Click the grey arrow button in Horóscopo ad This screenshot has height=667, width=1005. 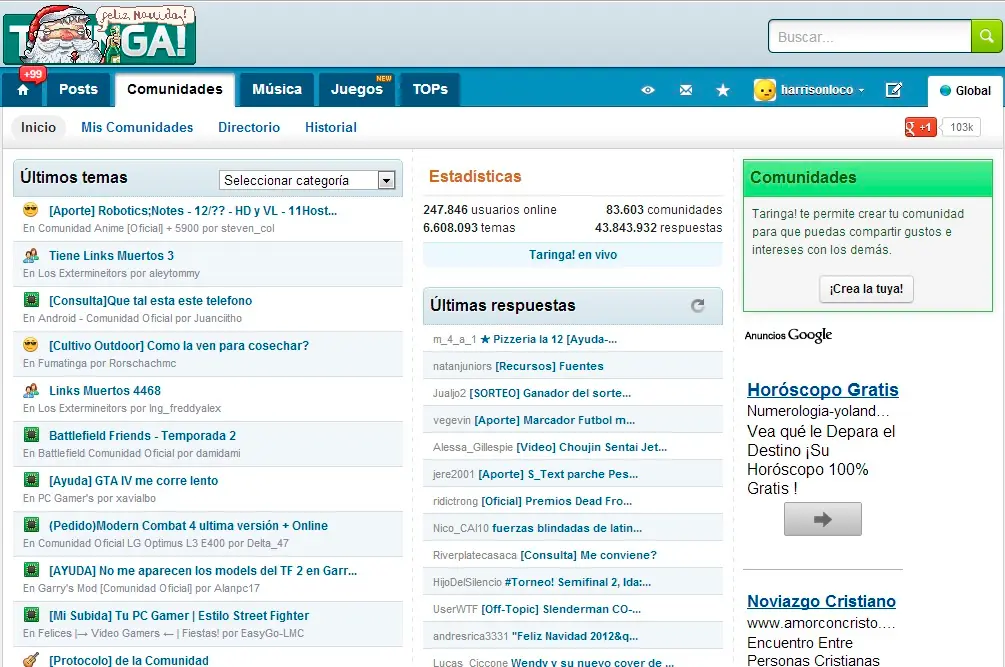(822, 519)
